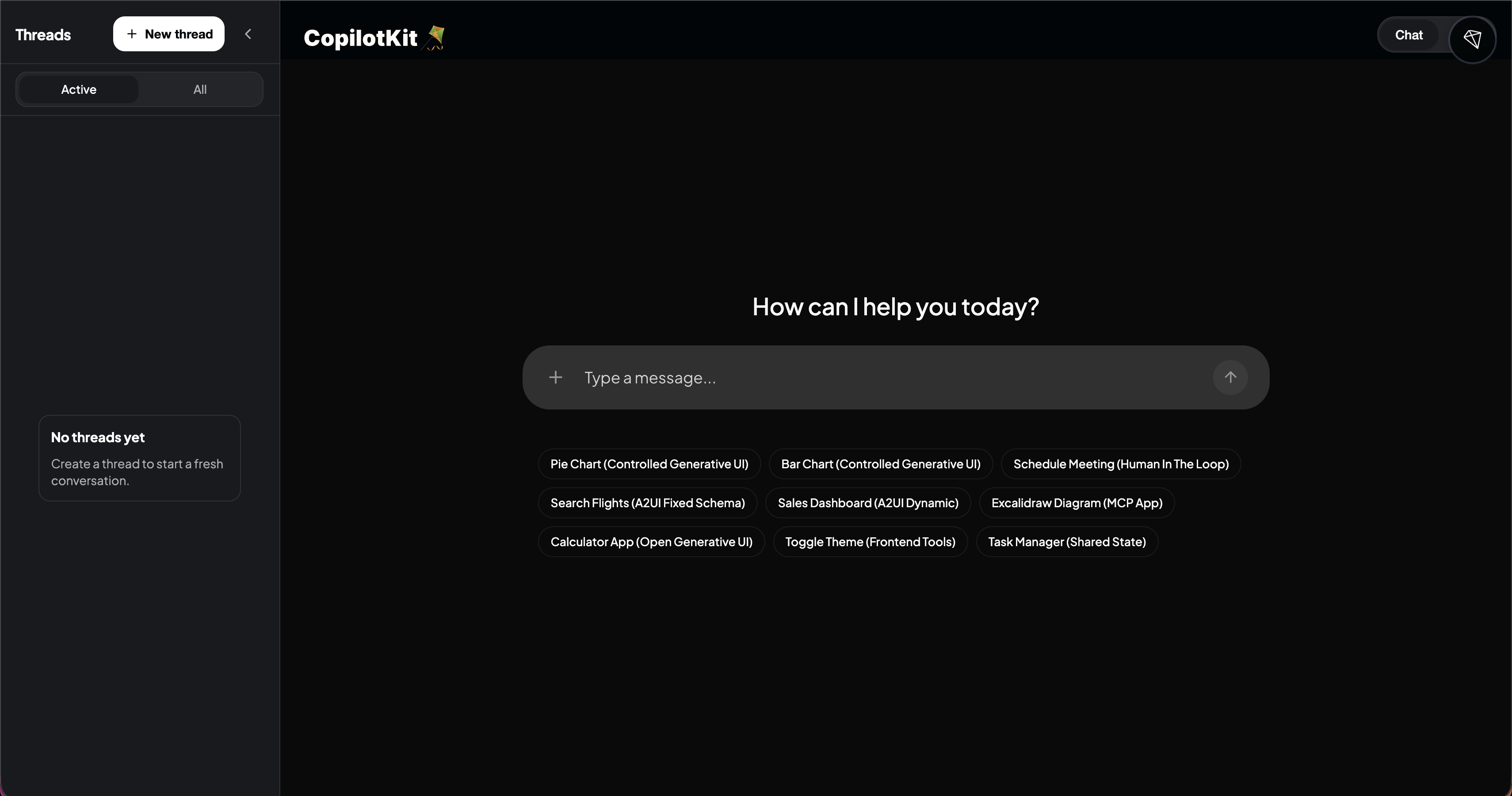Click the CopilotKit logo in the header
This screenshot has height=796, width=1512.
coord(374,38)
